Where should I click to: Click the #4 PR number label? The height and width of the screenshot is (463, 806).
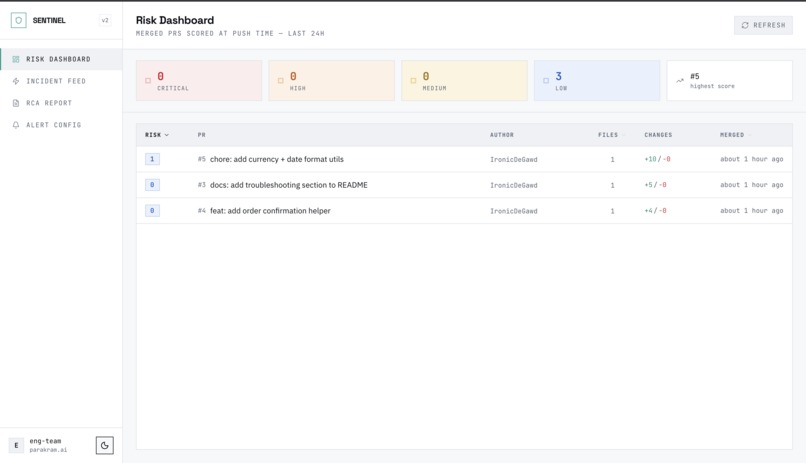pyautogui.click(x=202, y=211)
